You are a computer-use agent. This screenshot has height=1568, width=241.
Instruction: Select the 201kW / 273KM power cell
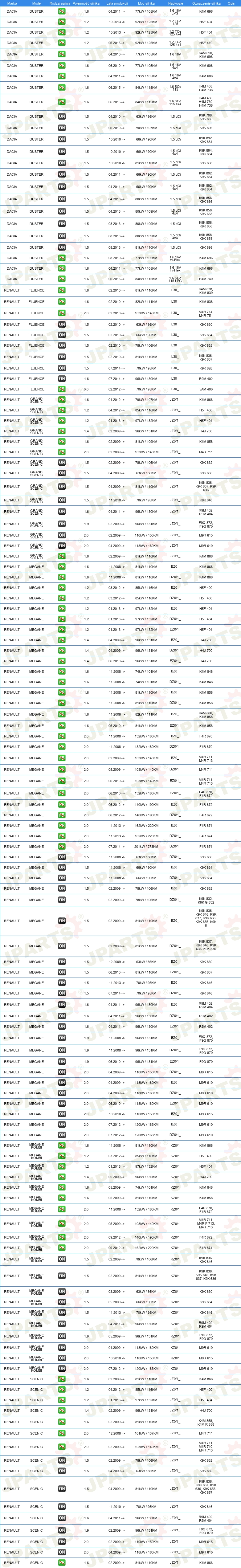(x=146, y=847)
